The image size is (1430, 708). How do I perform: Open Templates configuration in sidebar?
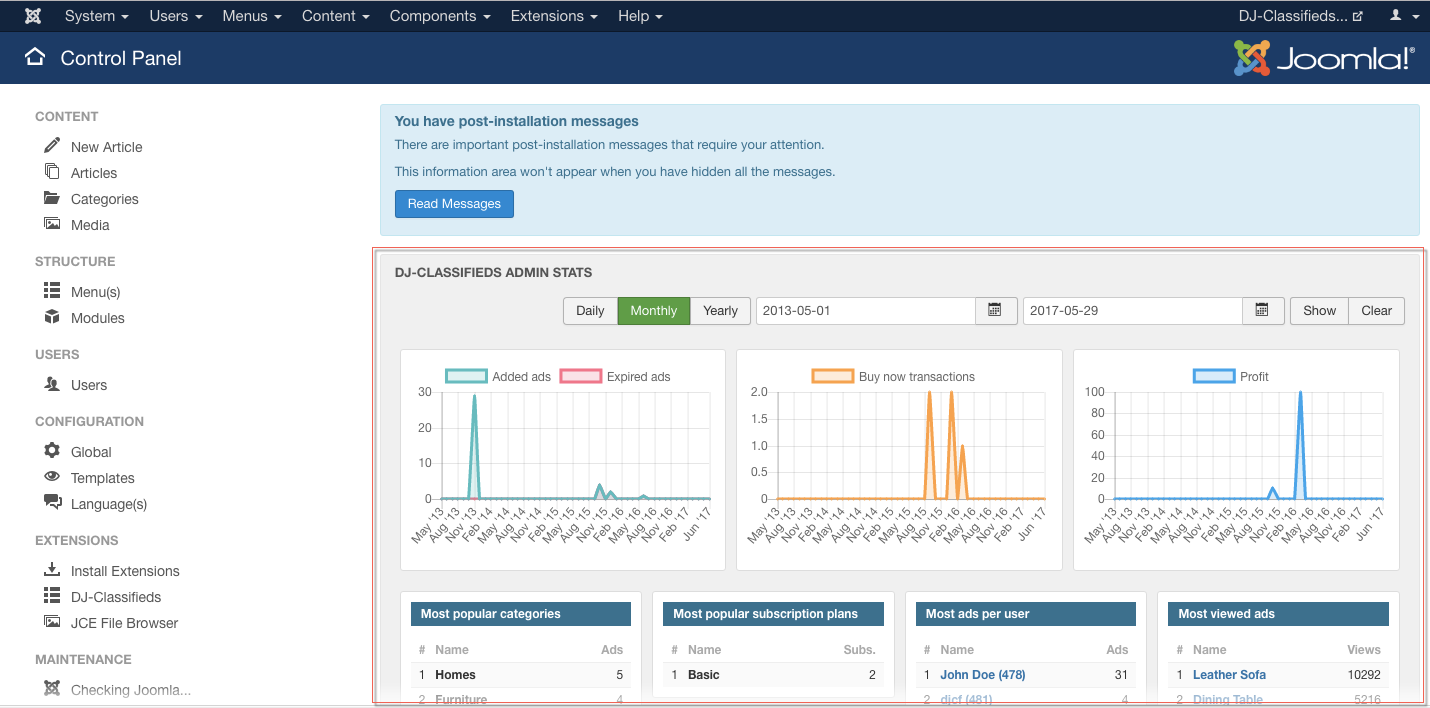click(102, 478)
